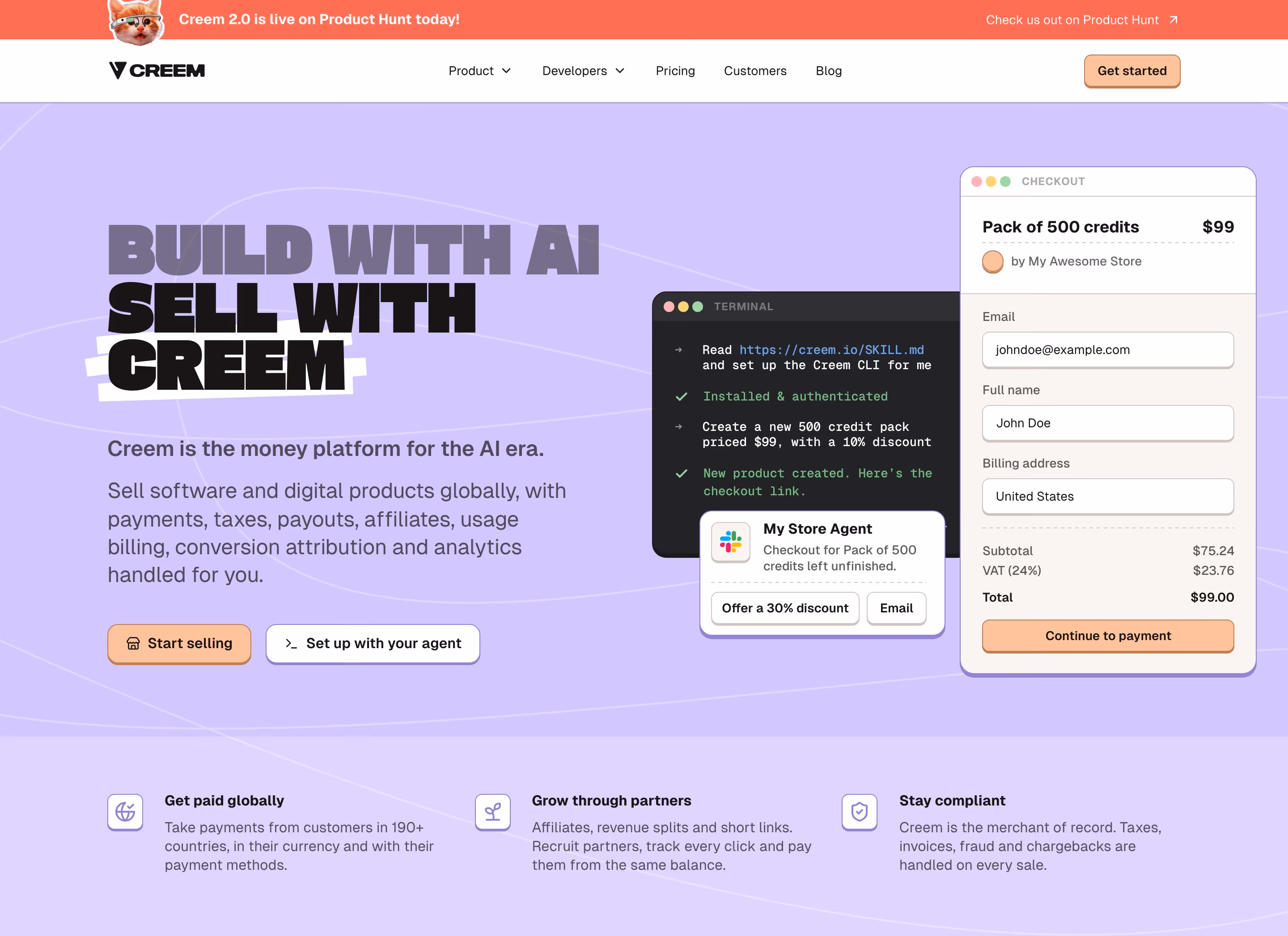
Task: Open the Customers page
Action: pyautogui.click(x=755, y=71)
